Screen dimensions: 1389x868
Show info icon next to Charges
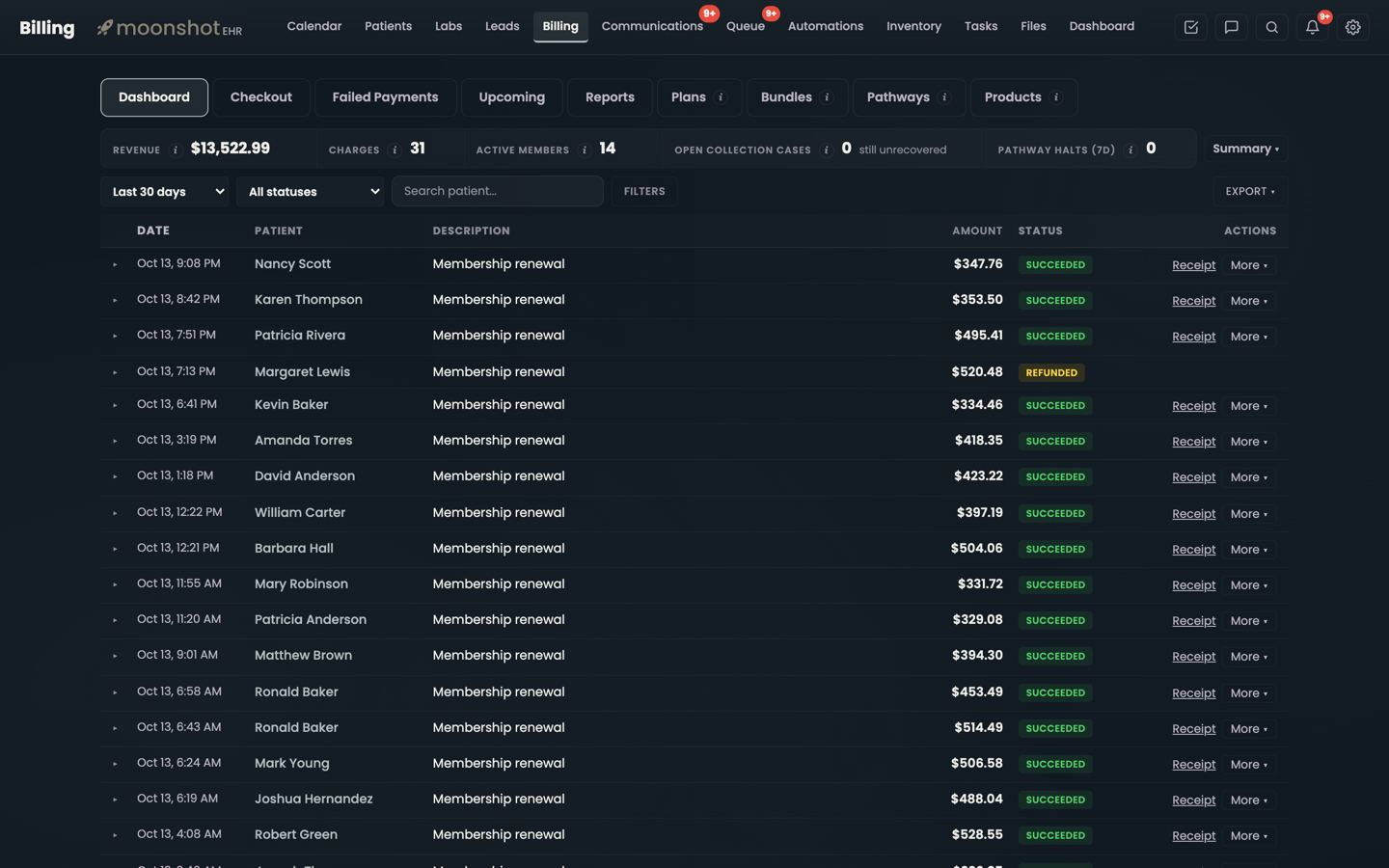395,149
